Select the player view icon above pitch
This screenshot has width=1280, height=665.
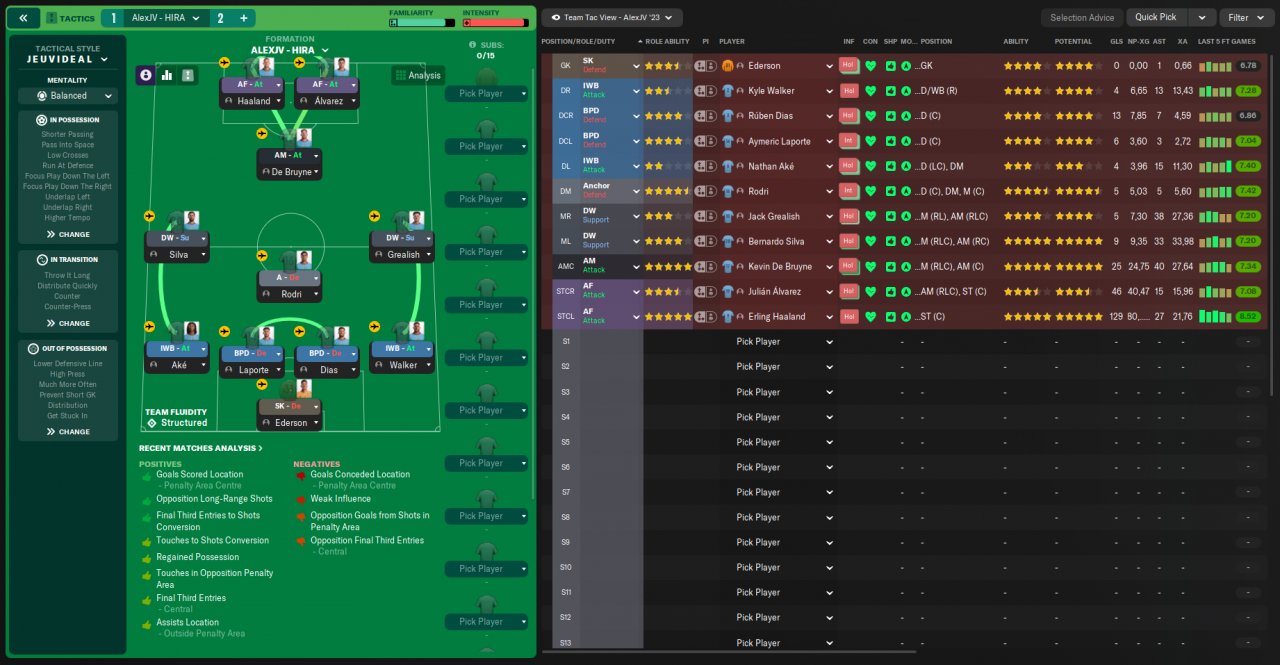[146, 75]
